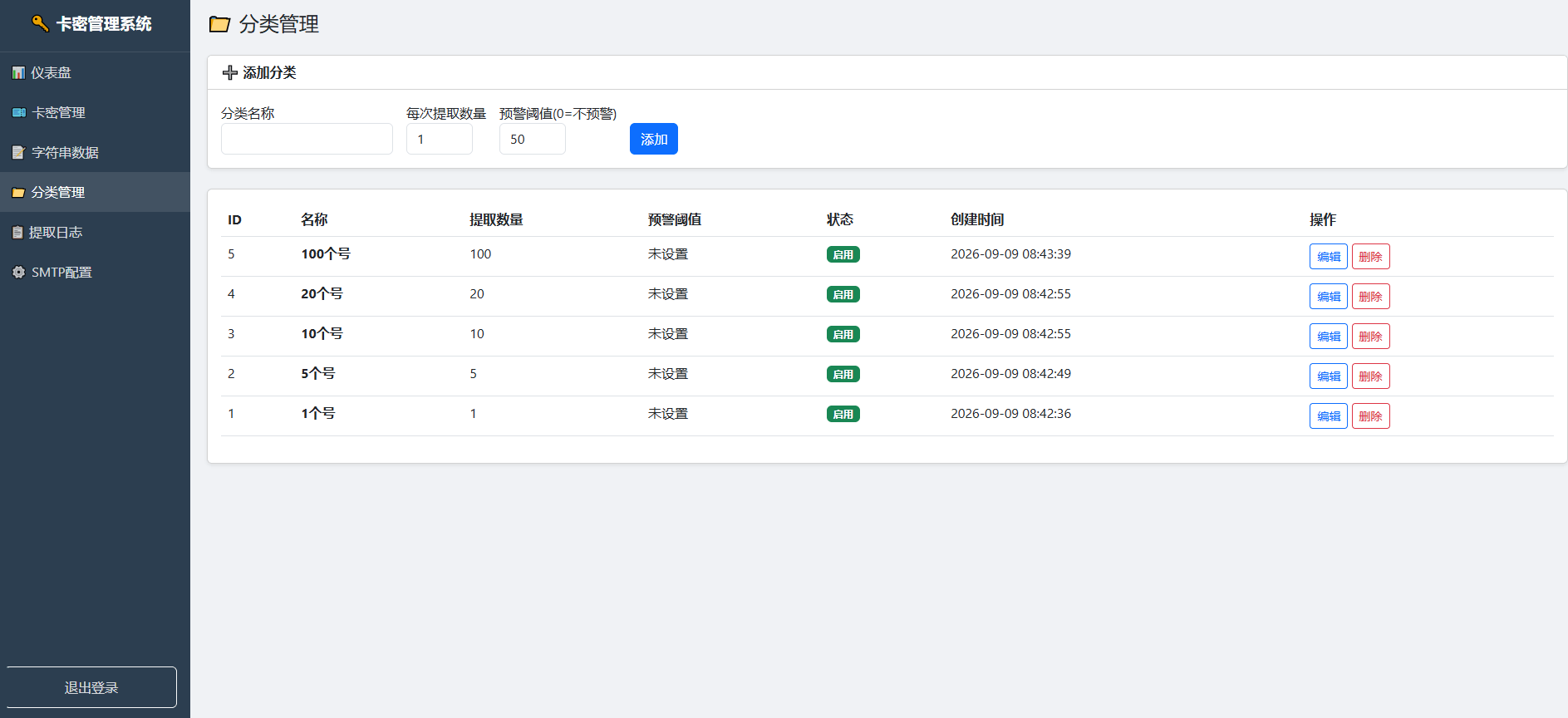Click timestamp 2026-09-09 08:42:36
1568x718 pixels.
tap(1011, 414)
